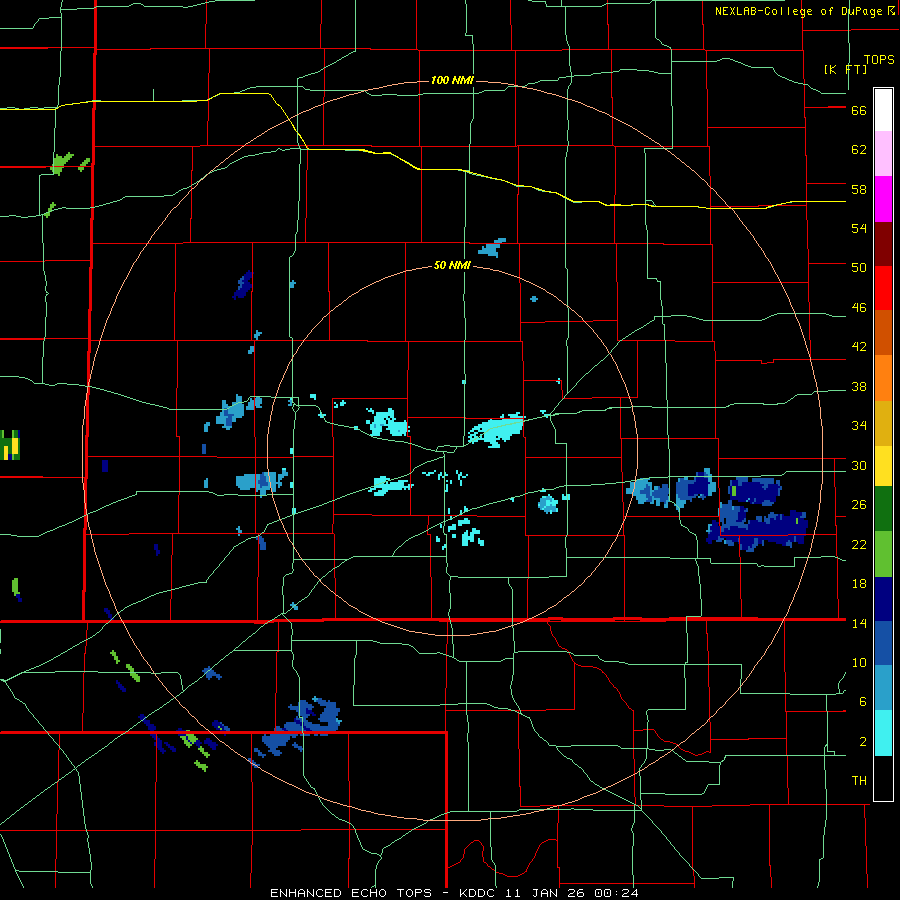Viewport: 900px width, 900px height.
Task: Click the 34 value on the legend
Action: click(x=859, y=426)
